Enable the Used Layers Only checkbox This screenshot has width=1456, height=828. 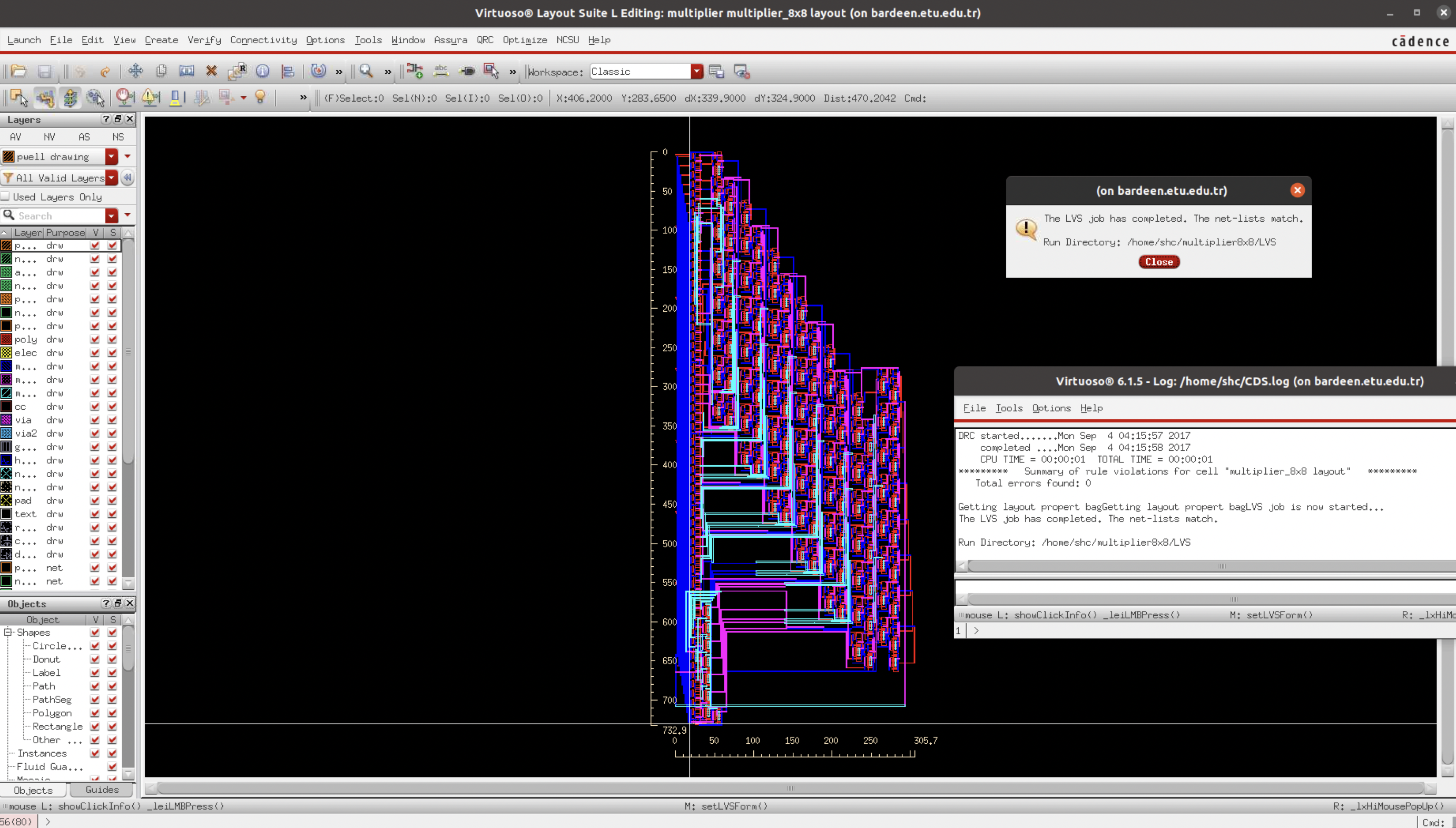pos(6,197)
